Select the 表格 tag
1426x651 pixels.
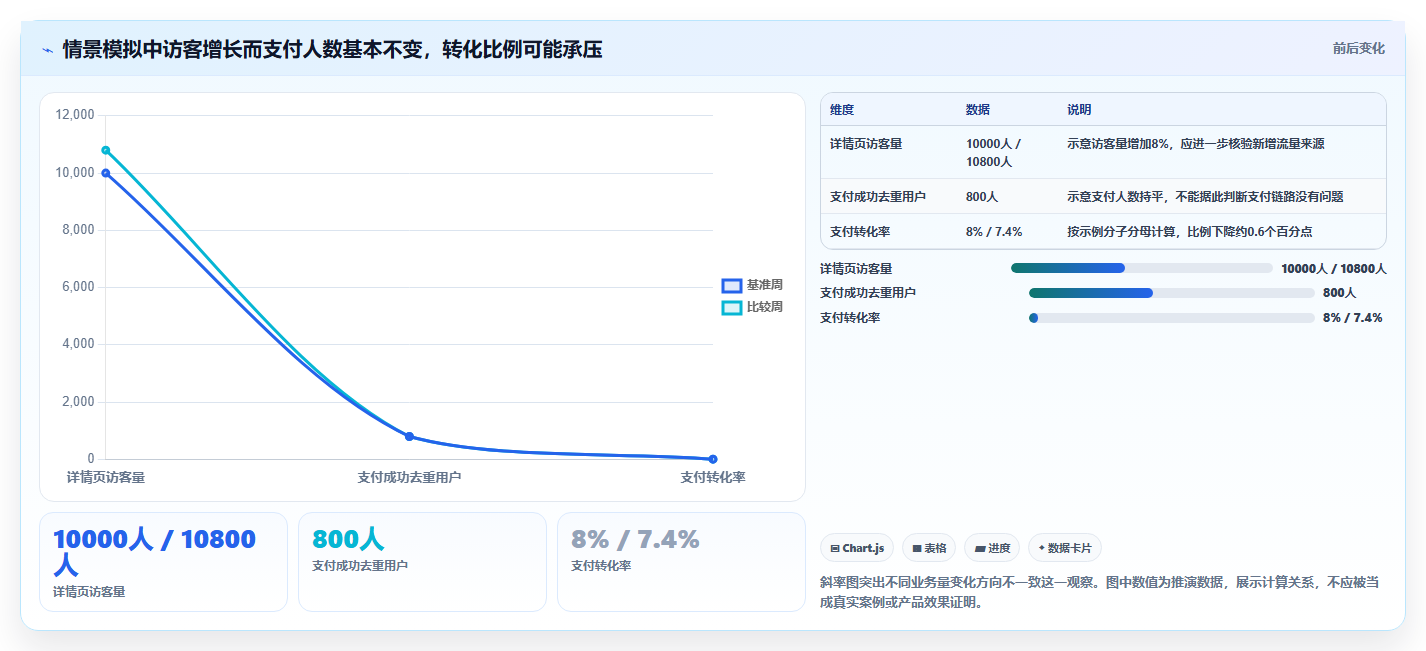(x=929, y=548)
